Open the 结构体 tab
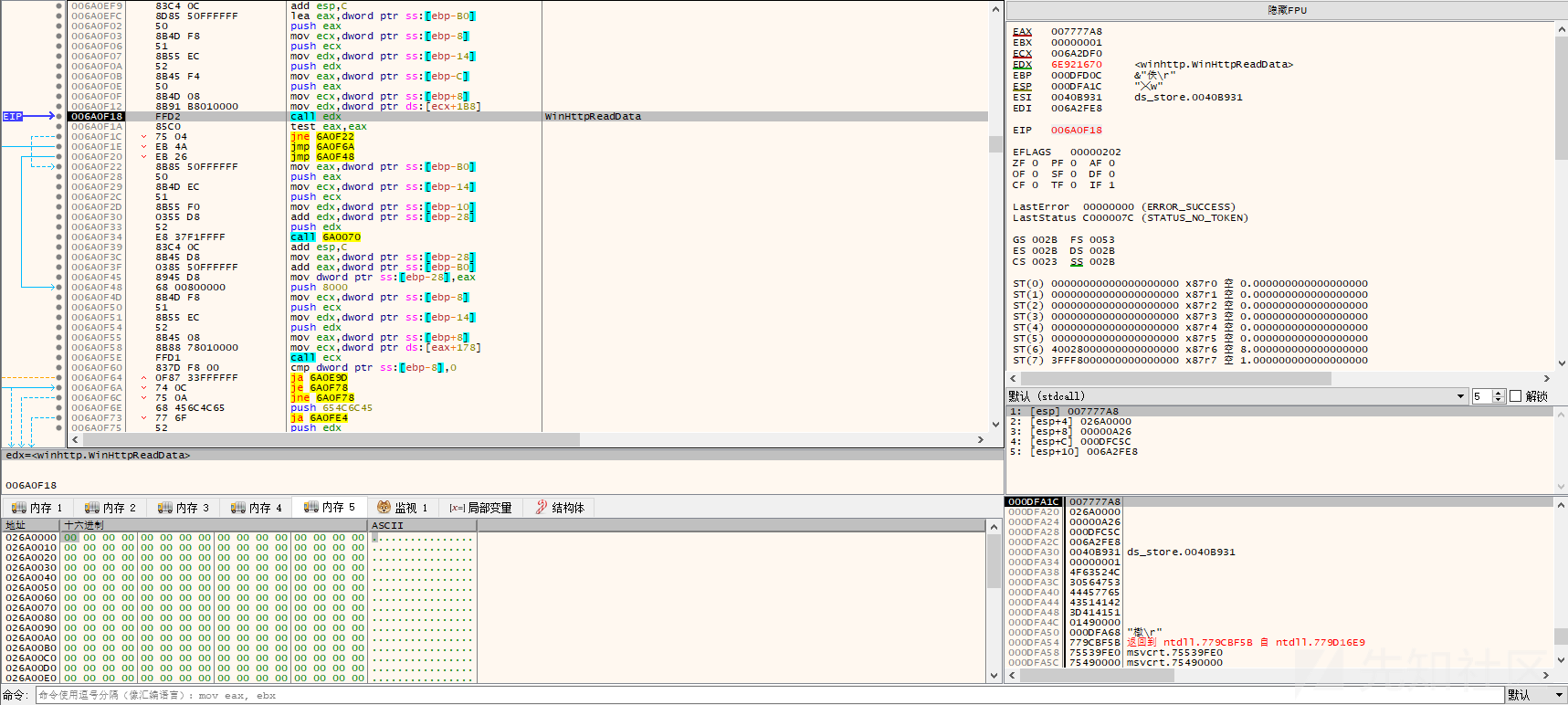The width and height of the screenshot is (1568, 705). pos(561,508)
